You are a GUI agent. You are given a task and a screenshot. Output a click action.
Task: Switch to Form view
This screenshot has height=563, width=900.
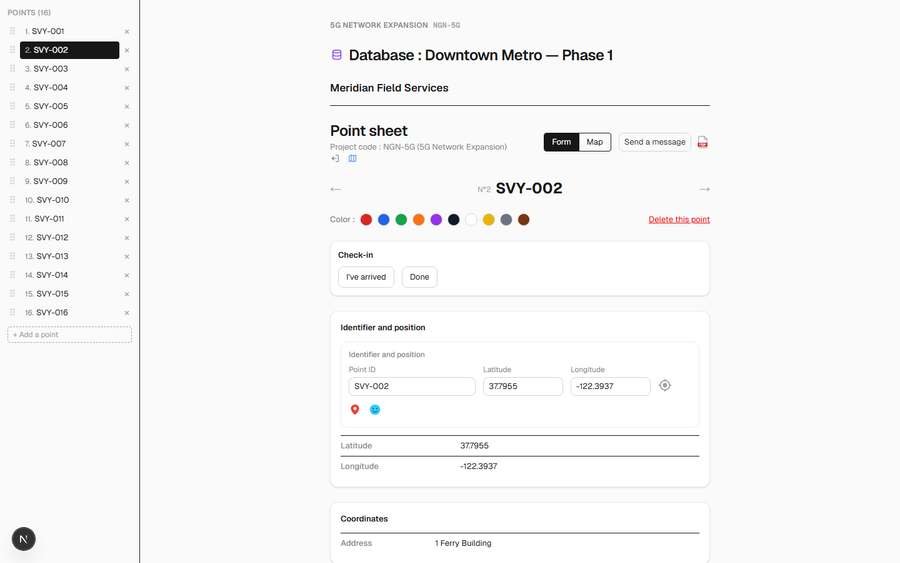point(561,142)
